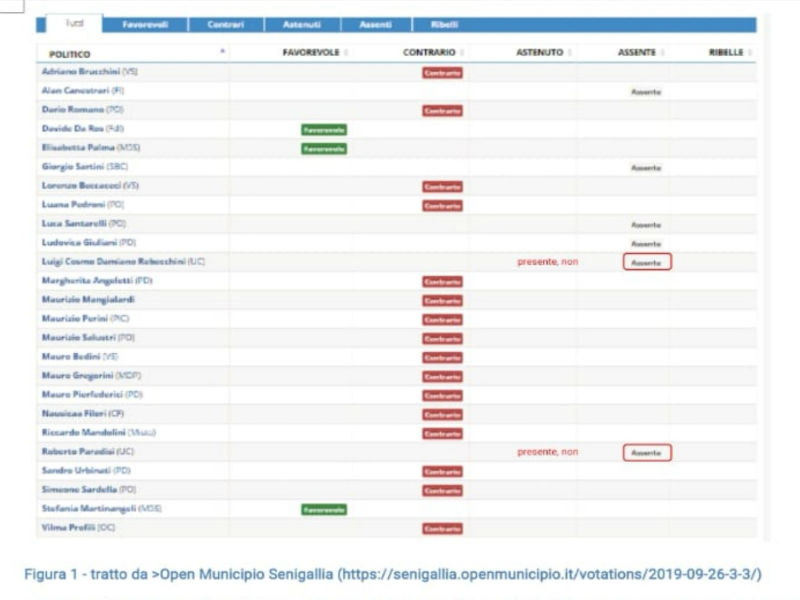Sort table by Politico column arrow
800x600 pixels.
pyautogui.click(x=222, y=51)
